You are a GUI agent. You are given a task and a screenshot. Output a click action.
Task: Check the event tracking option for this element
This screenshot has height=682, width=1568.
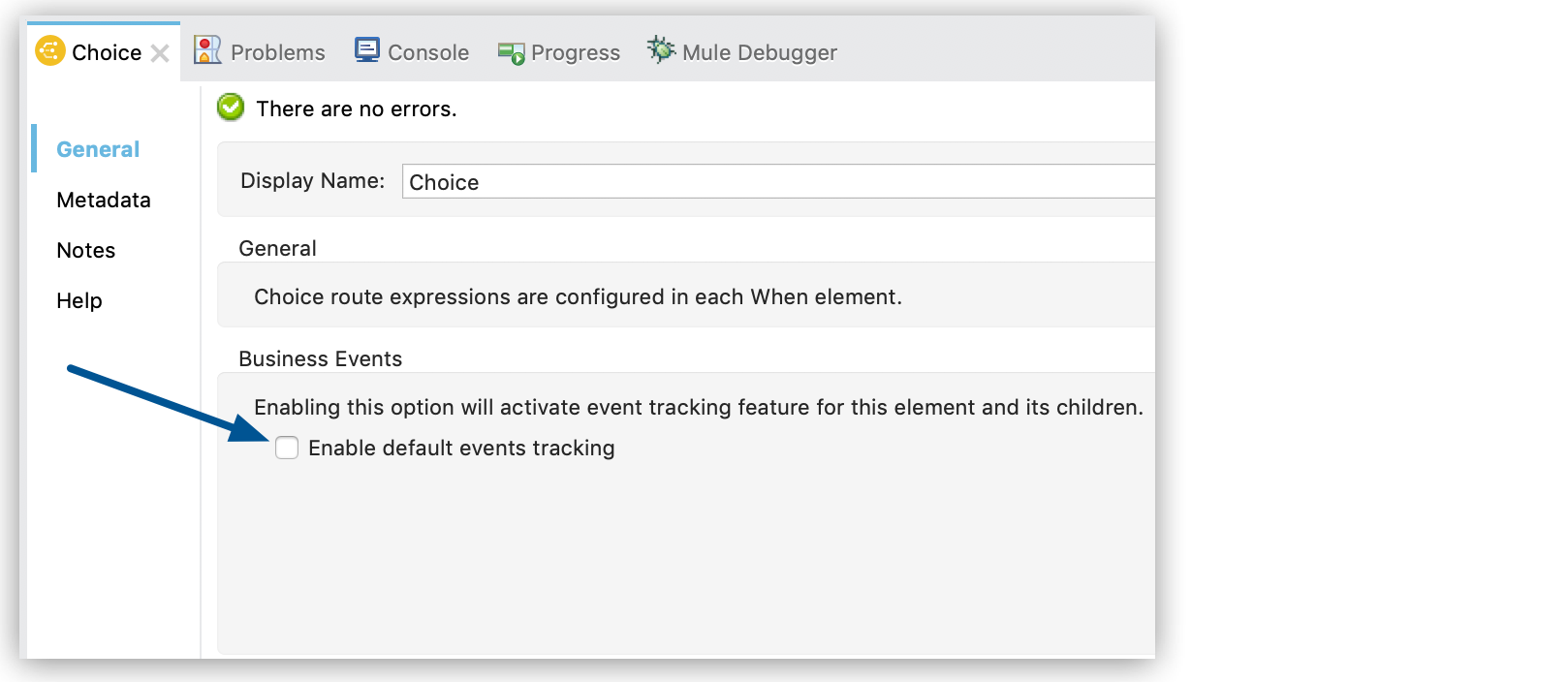(287, 448)
